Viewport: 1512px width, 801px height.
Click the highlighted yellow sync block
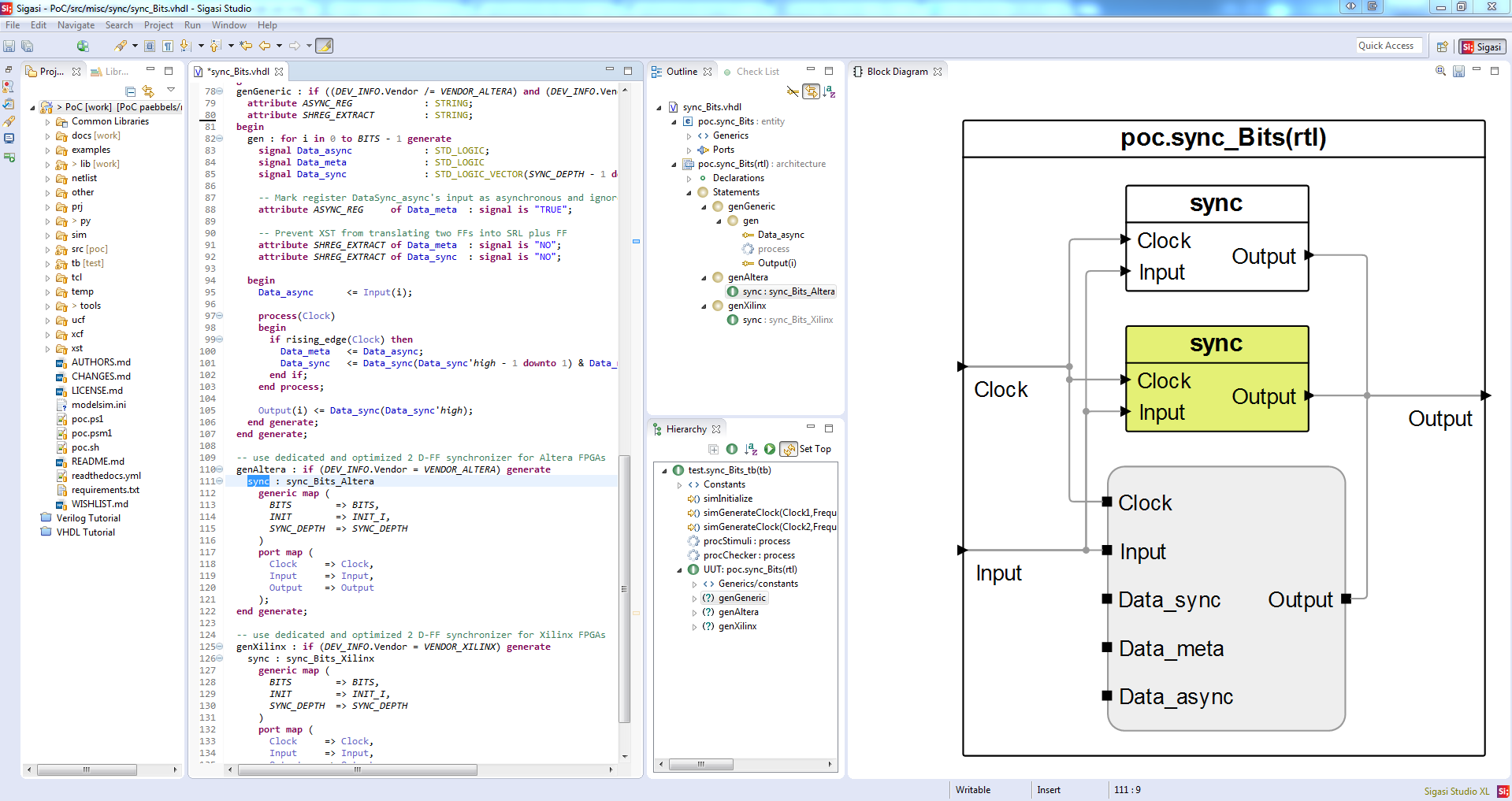[x=1217, y=379]
